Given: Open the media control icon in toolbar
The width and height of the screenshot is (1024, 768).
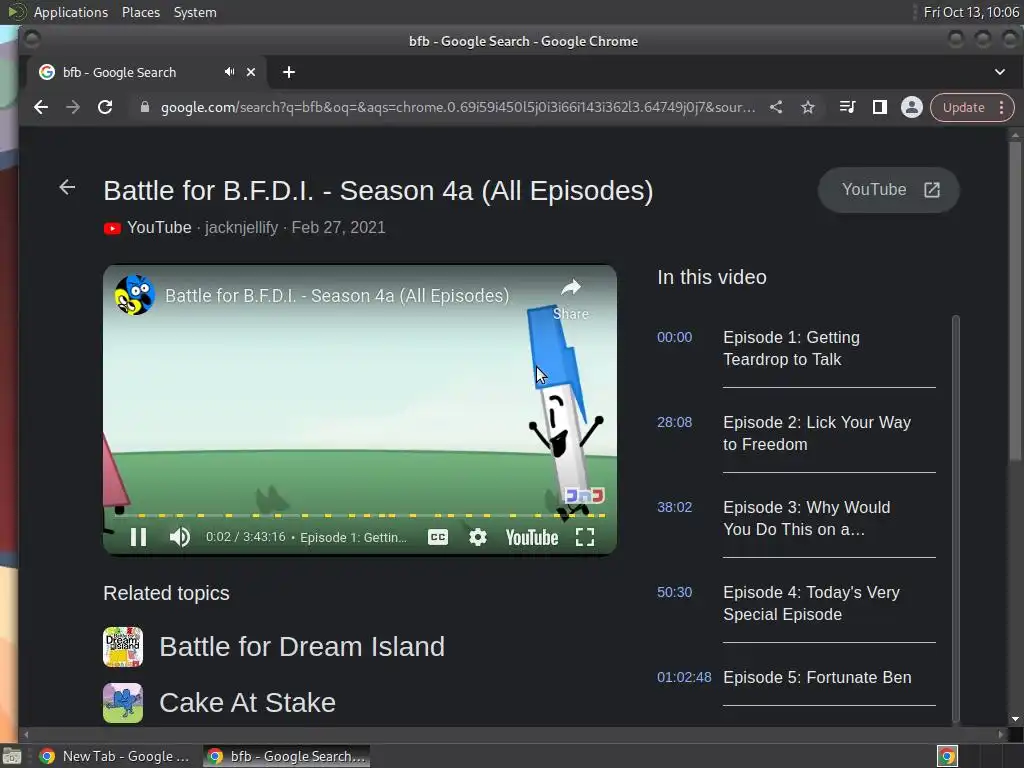Looking at the screenshot, I should coord(848,107).
